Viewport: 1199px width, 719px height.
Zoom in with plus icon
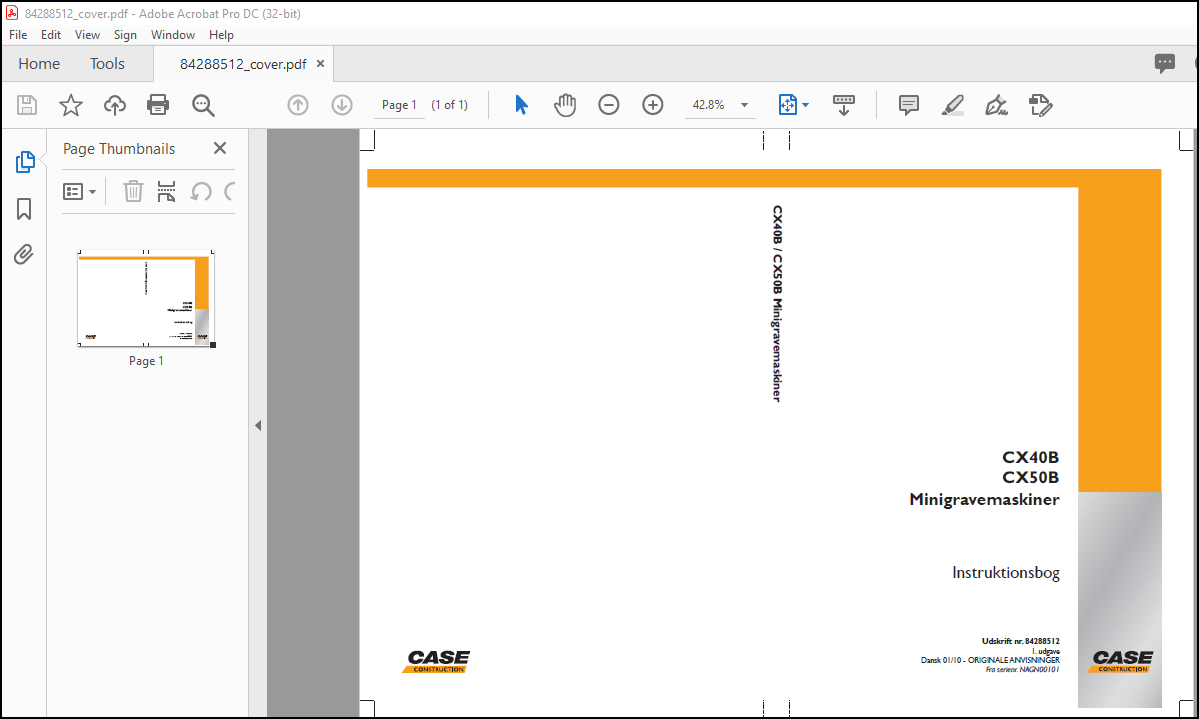point(652,105)
